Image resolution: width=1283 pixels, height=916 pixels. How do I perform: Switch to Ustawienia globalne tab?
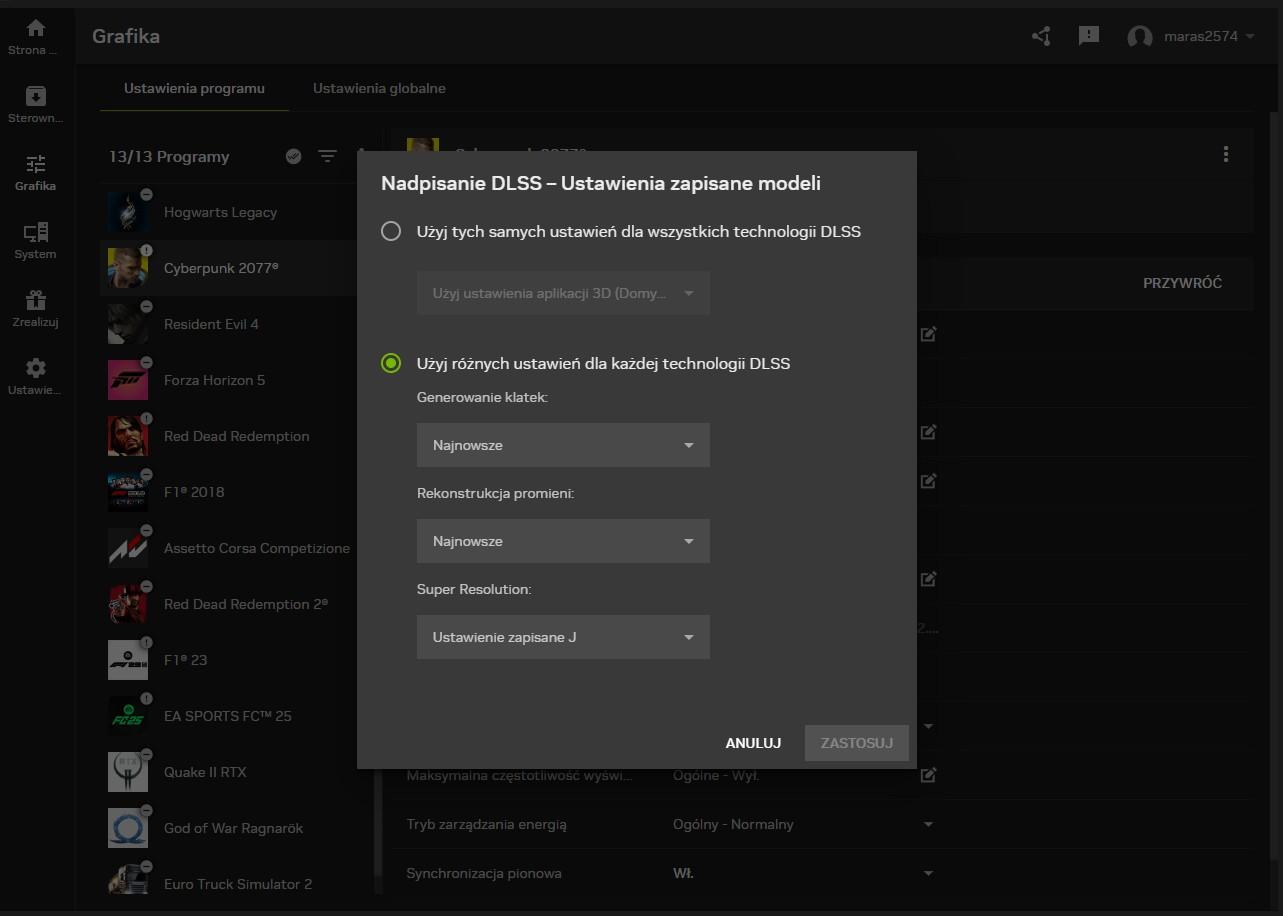pos(379,88)
